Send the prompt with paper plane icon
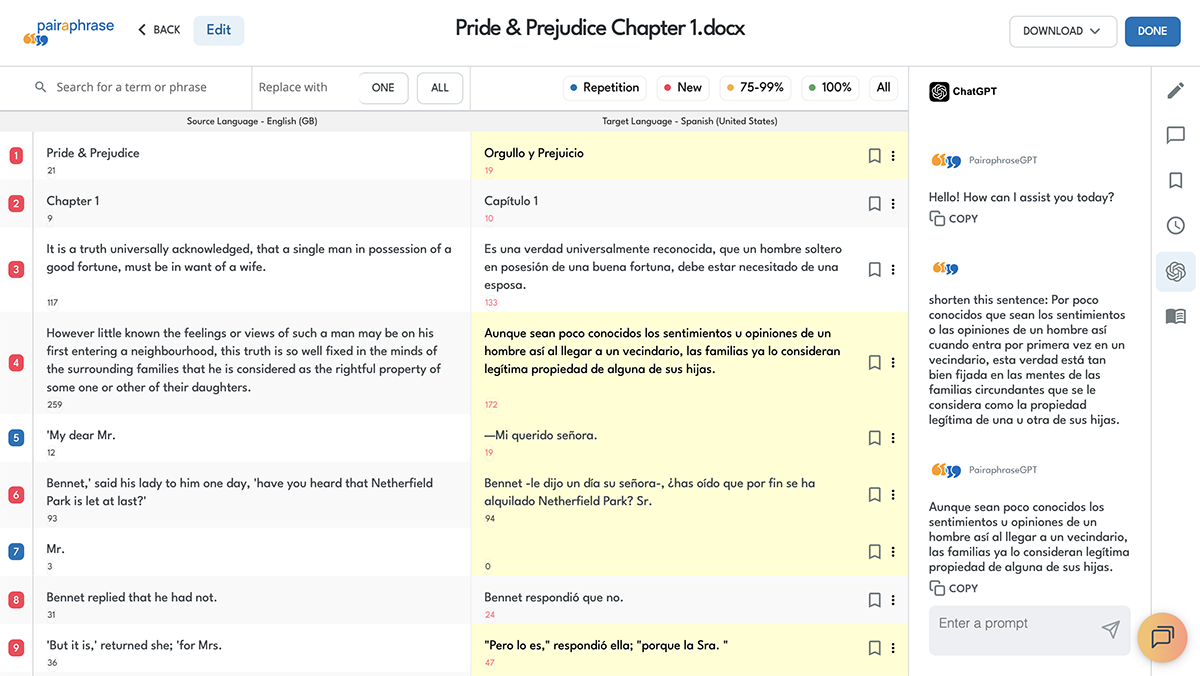Image resolution: width=1200 pixels, height=676 pixels. coord(1110,629)
